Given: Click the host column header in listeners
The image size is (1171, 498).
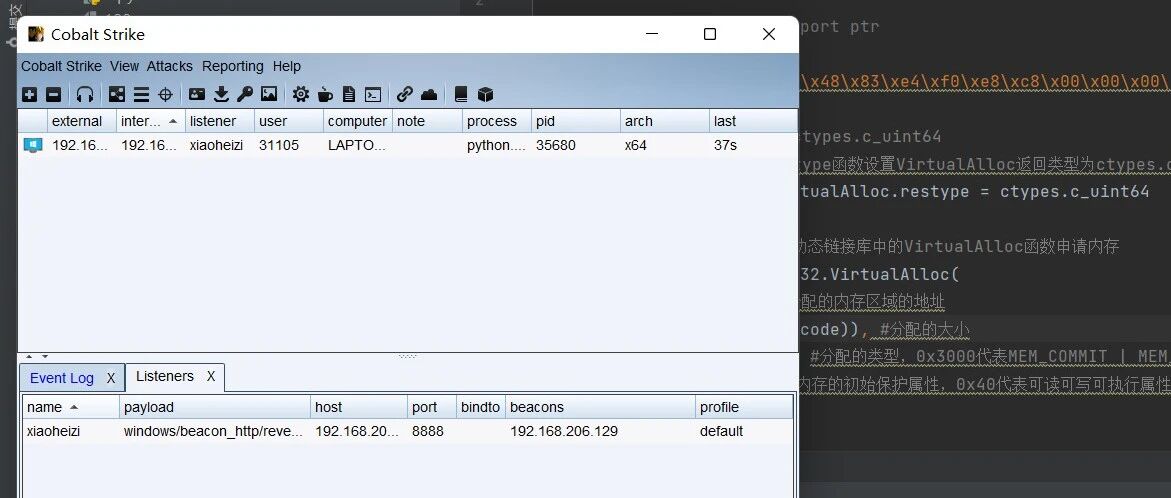Looking at the screenshot, I should tap(358, 408).
